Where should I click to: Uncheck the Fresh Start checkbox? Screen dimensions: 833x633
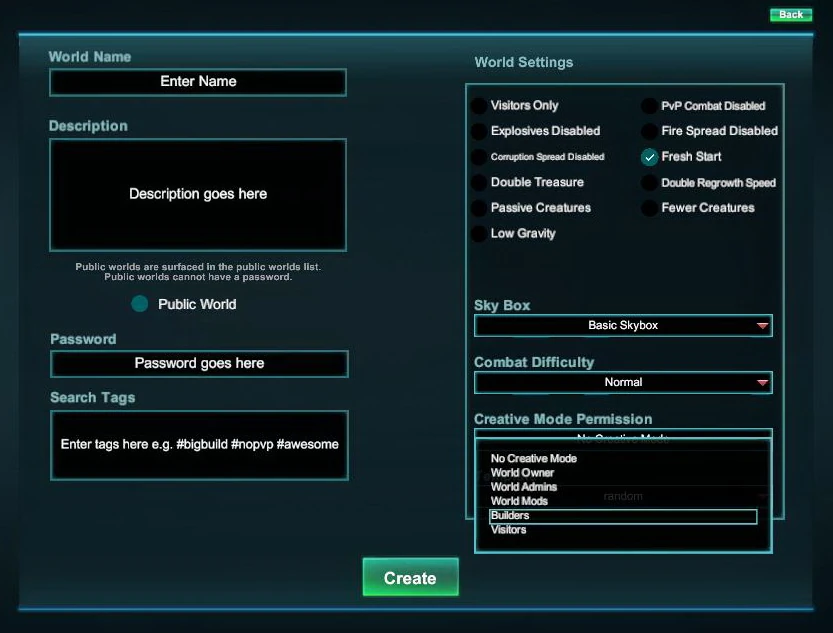tap(649, 157)
